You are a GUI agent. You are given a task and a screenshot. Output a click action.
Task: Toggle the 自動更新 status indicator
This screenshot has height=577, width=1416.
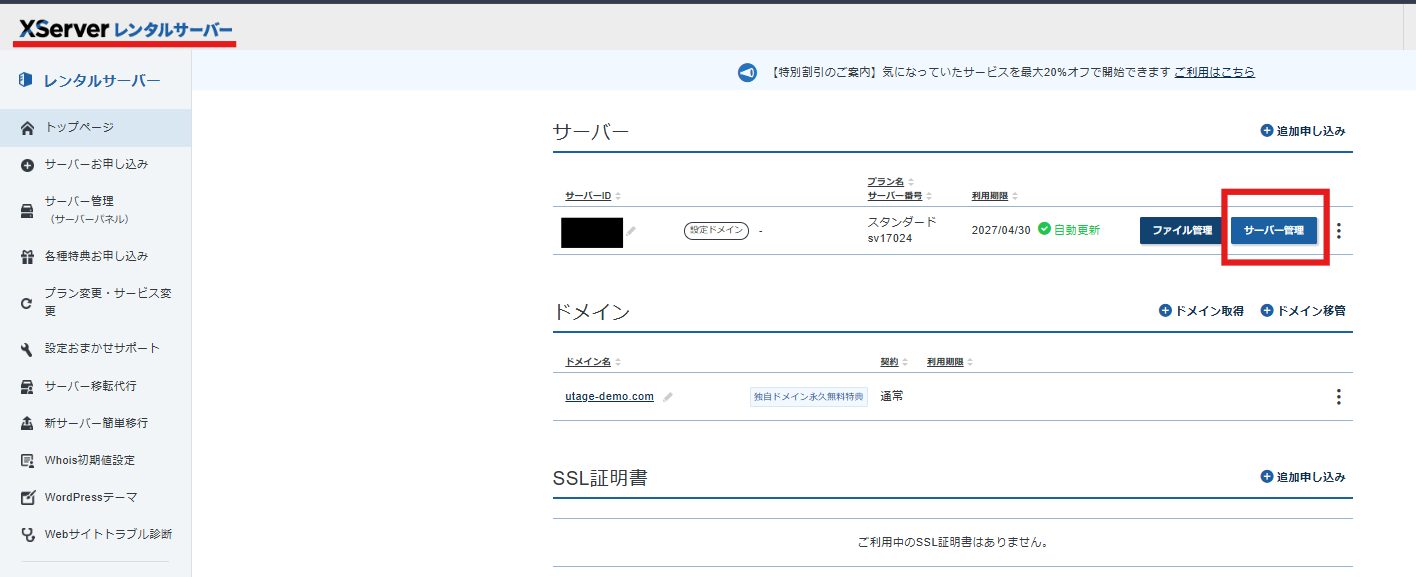point(1069,230)
